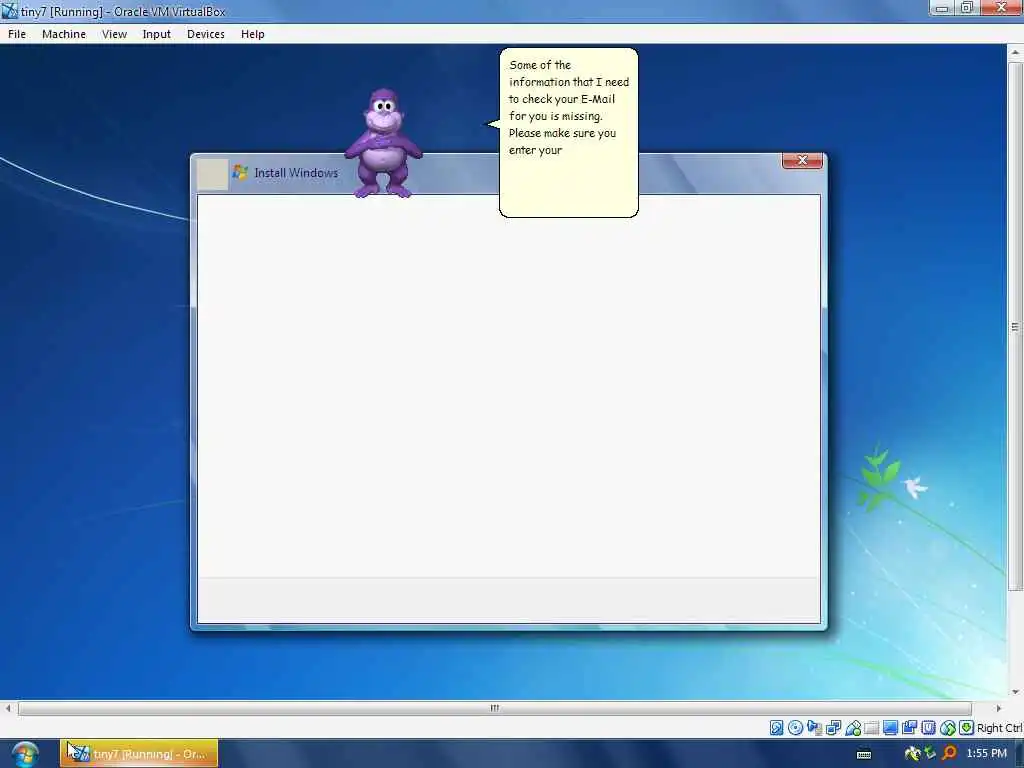Viewport: 1024px width, 768px height.
Task: Click the horizontal scrollbar right arrow
Action: 998,708
